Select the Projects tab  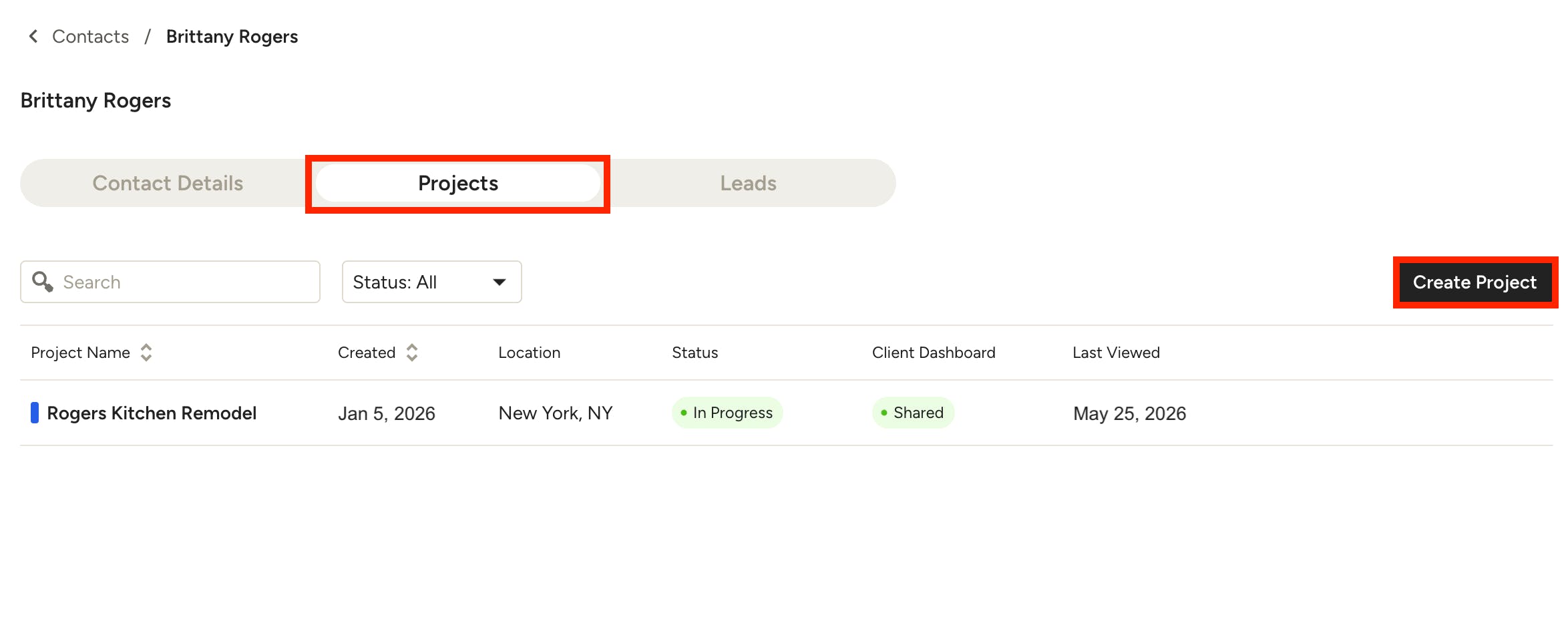click(458, 183)
